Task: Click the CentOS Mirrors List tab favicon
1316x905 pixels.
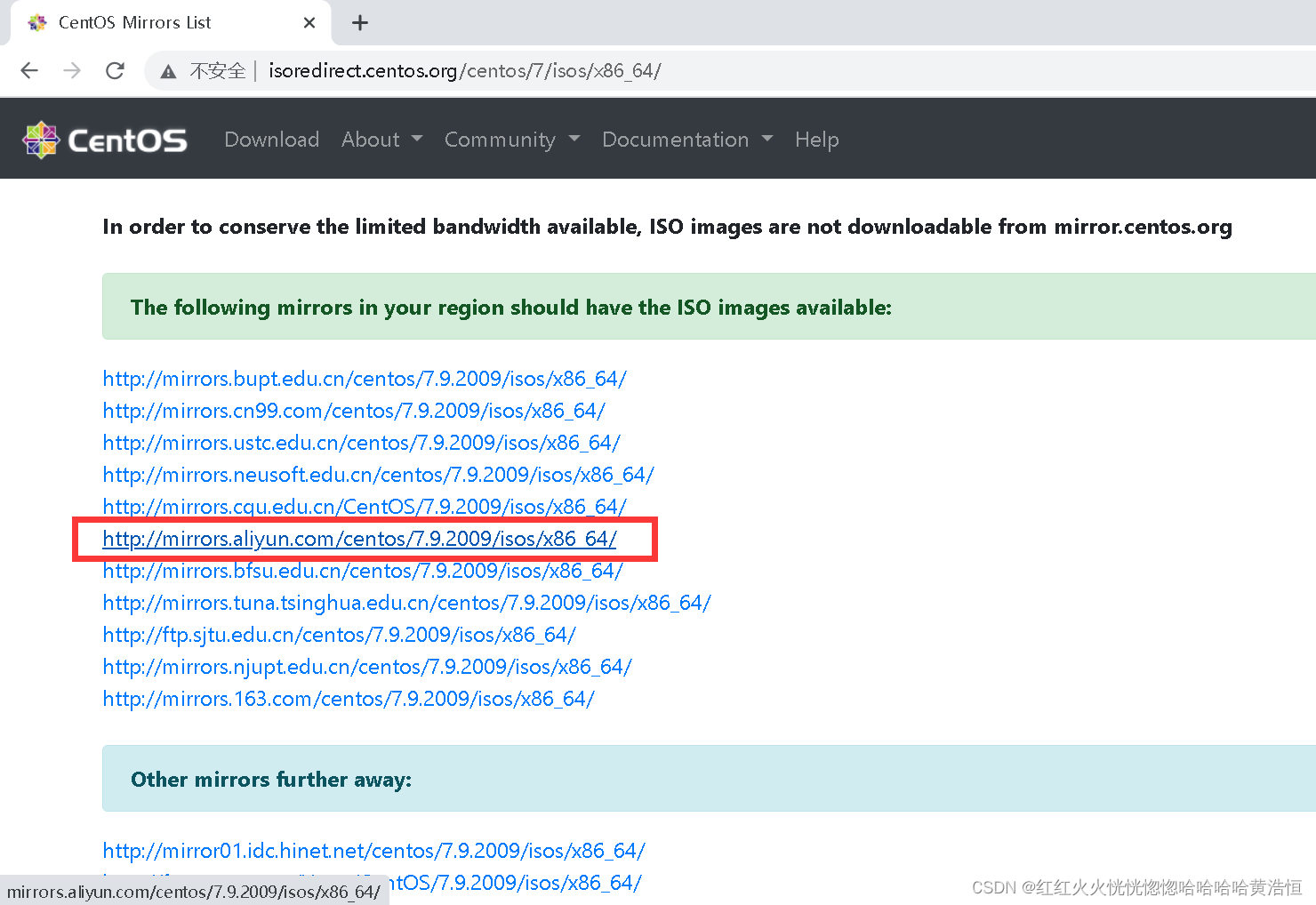Action: (37, 23)
